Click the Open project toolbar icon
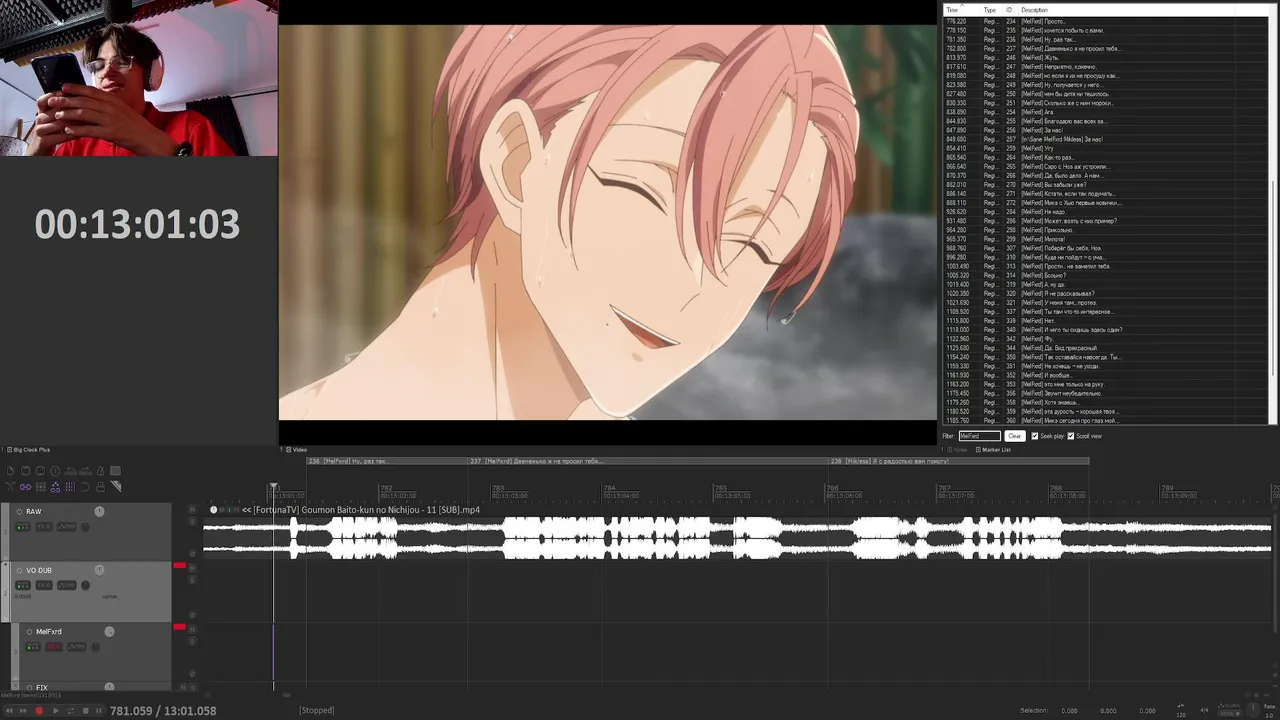Screen dimensions: 1280x720 25,471
